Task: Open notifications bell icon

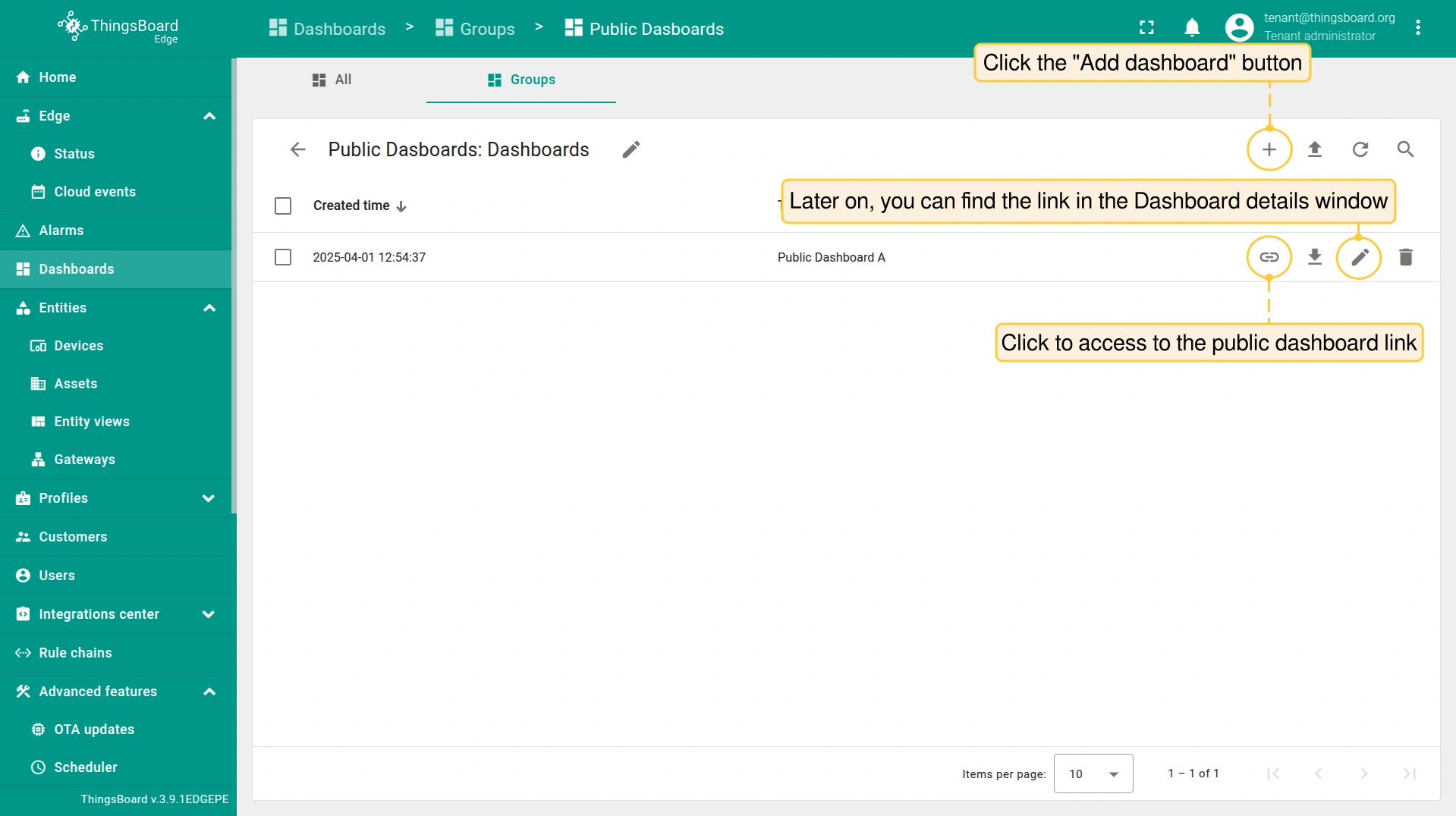Action: pos(1192,28)
